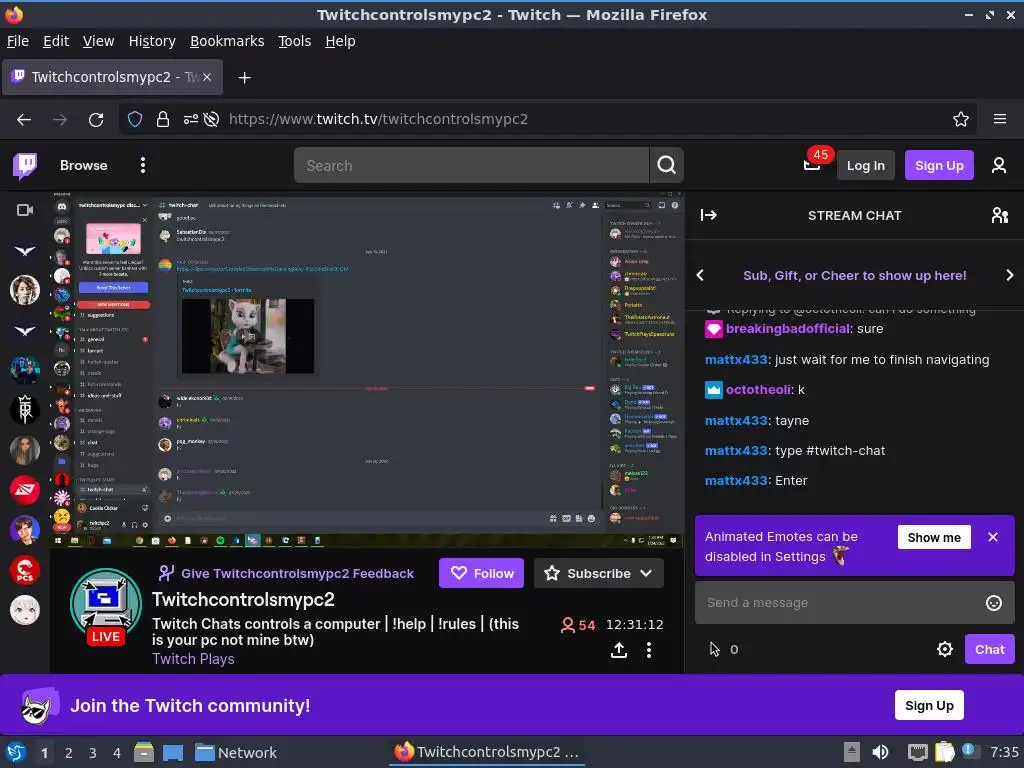Open the Firefox File menu

18,41
